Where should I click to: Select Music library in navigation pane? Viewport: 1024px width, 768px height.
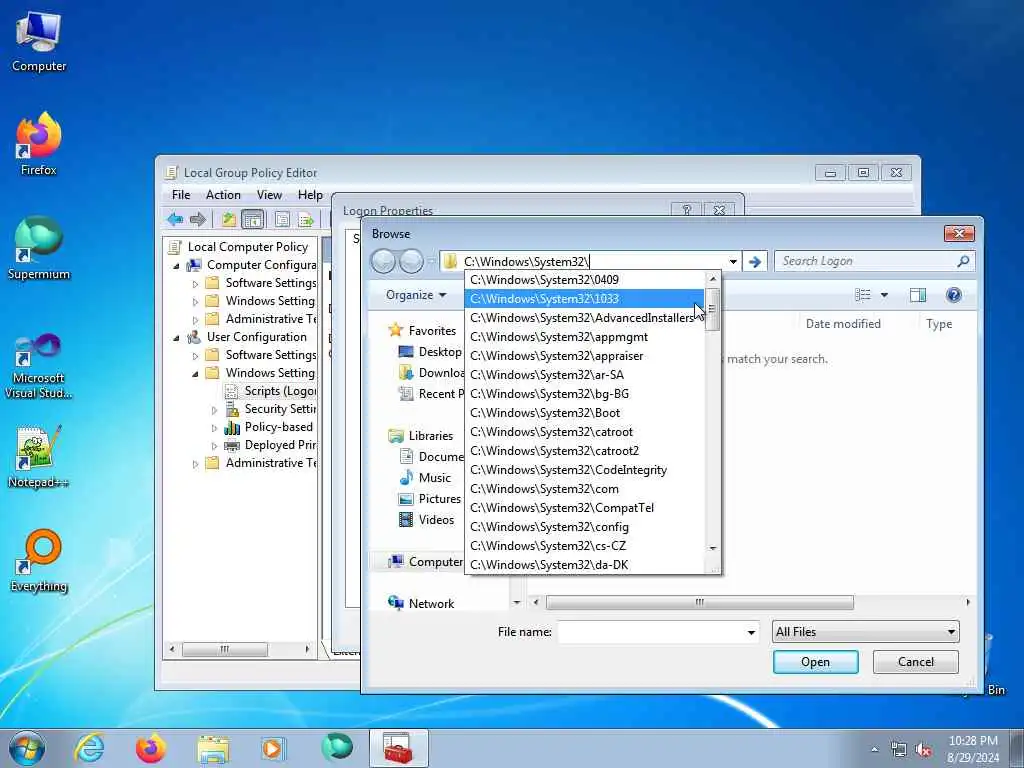[x=425, y=477]
